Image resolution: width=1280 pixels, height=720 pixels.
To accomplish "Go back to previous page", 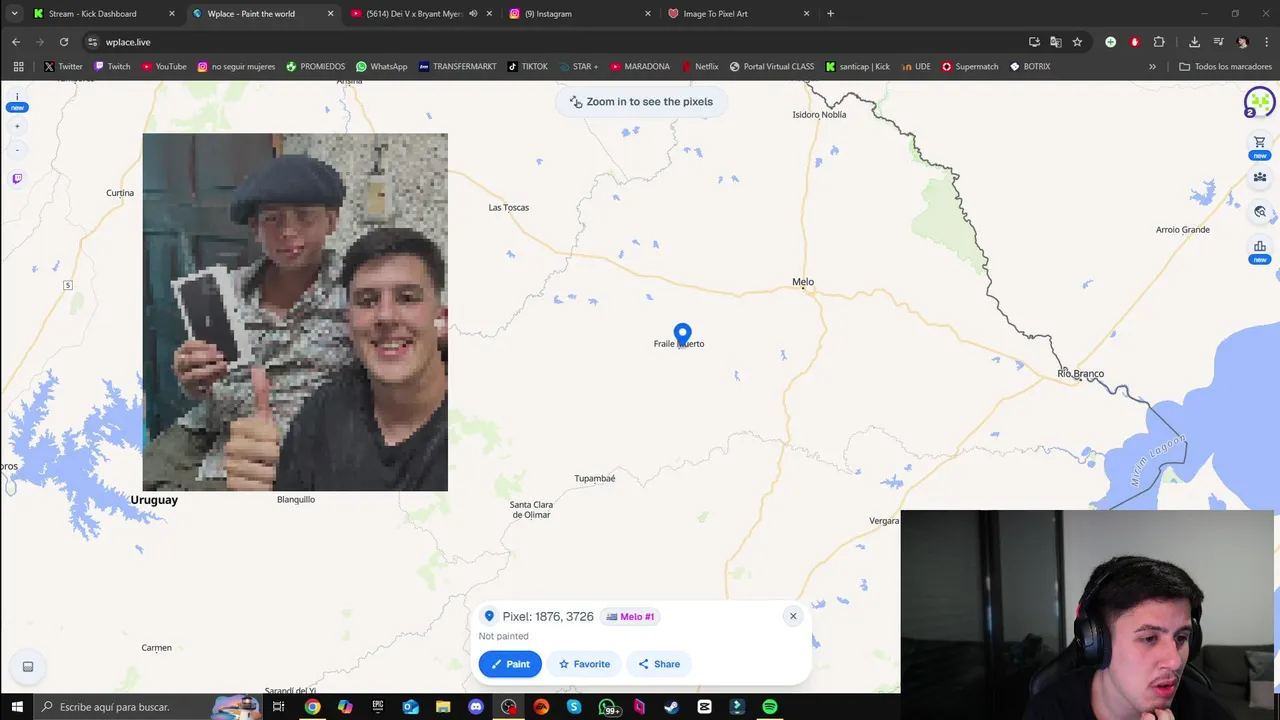I will pyautogui.click(x=16, y=42).
